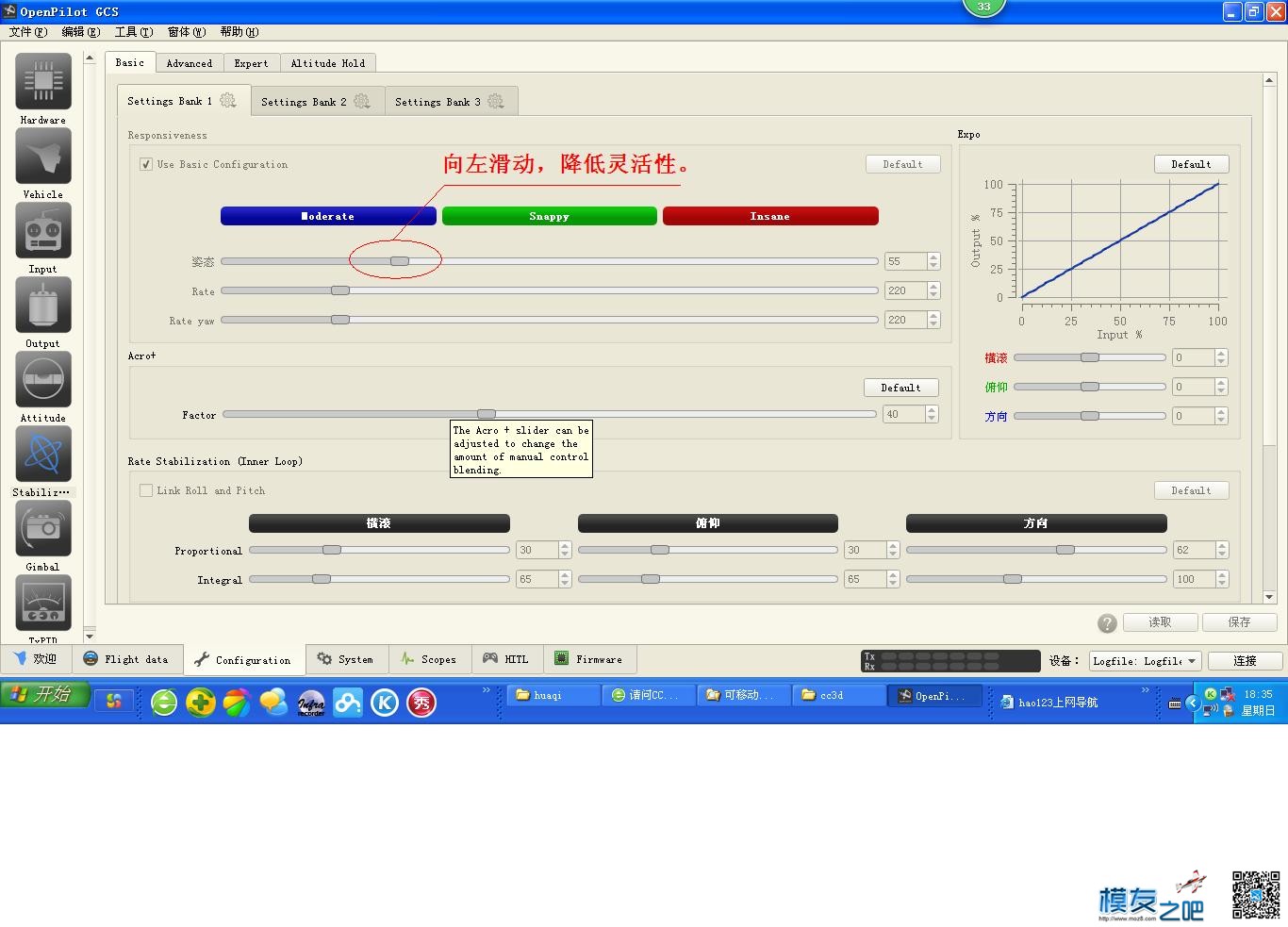This screenshot has height=927, width=1288.
Task: Switch to the Expert tab
Action: [251, 63]
